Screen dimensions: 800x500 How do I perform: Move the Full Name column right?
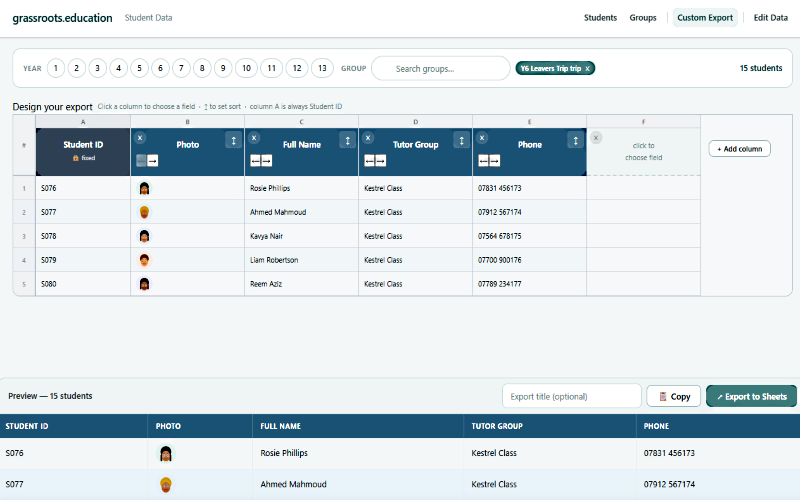point(266,161)
